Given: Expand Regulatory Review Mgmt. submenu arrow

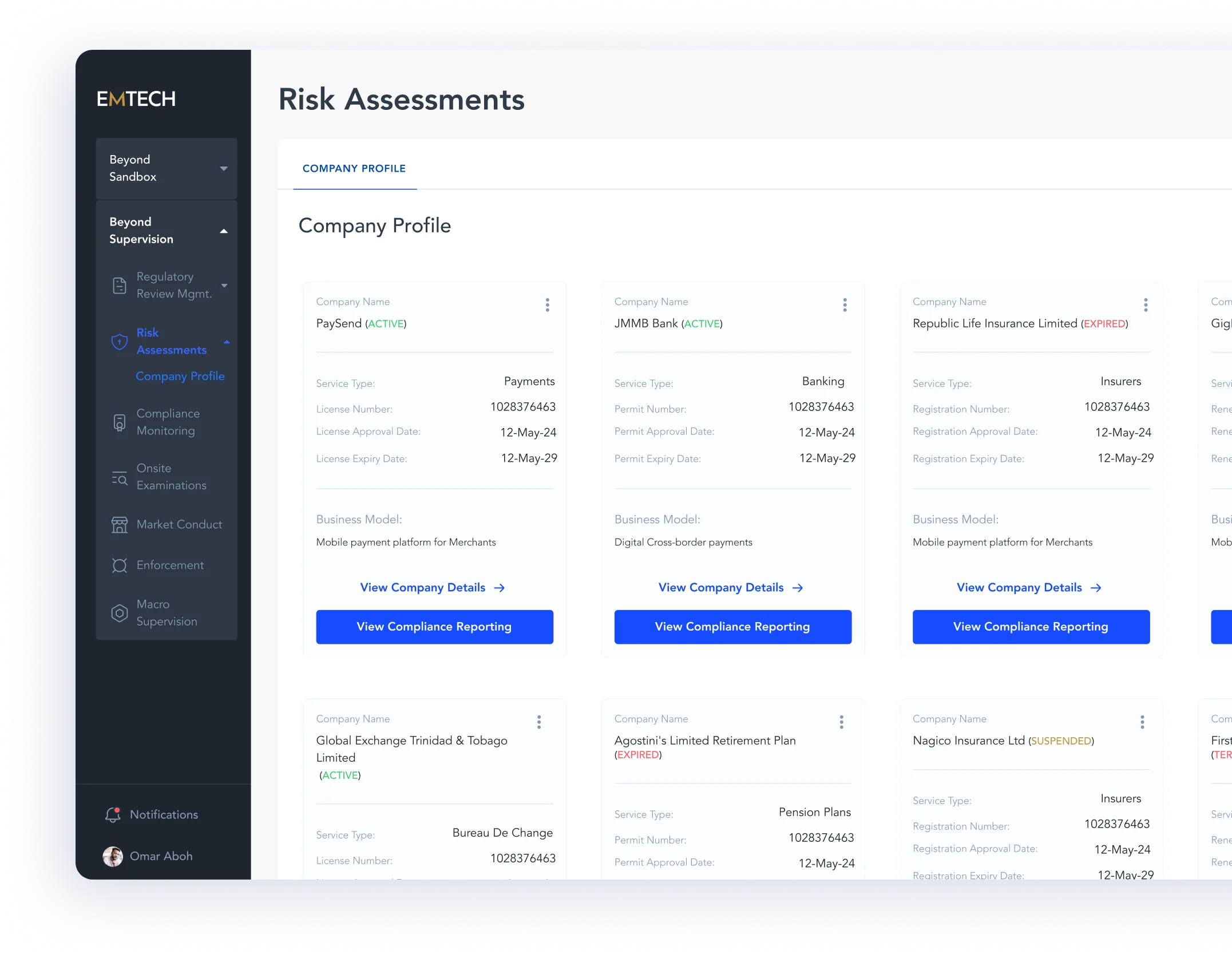Looking at the screenshot, I should pos(224,285).
